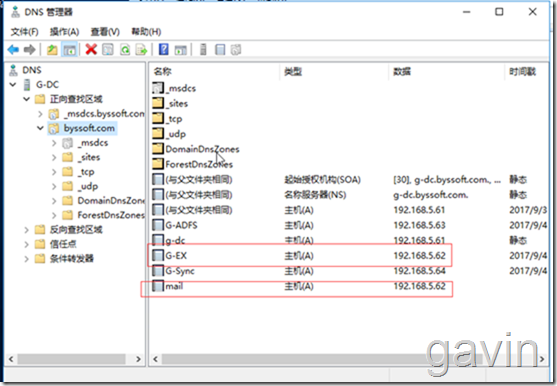Select the 起始授权机构(SOA) record row
This screenshot has width=557, height=386.
pyautogui.click(x=348, y=180)
